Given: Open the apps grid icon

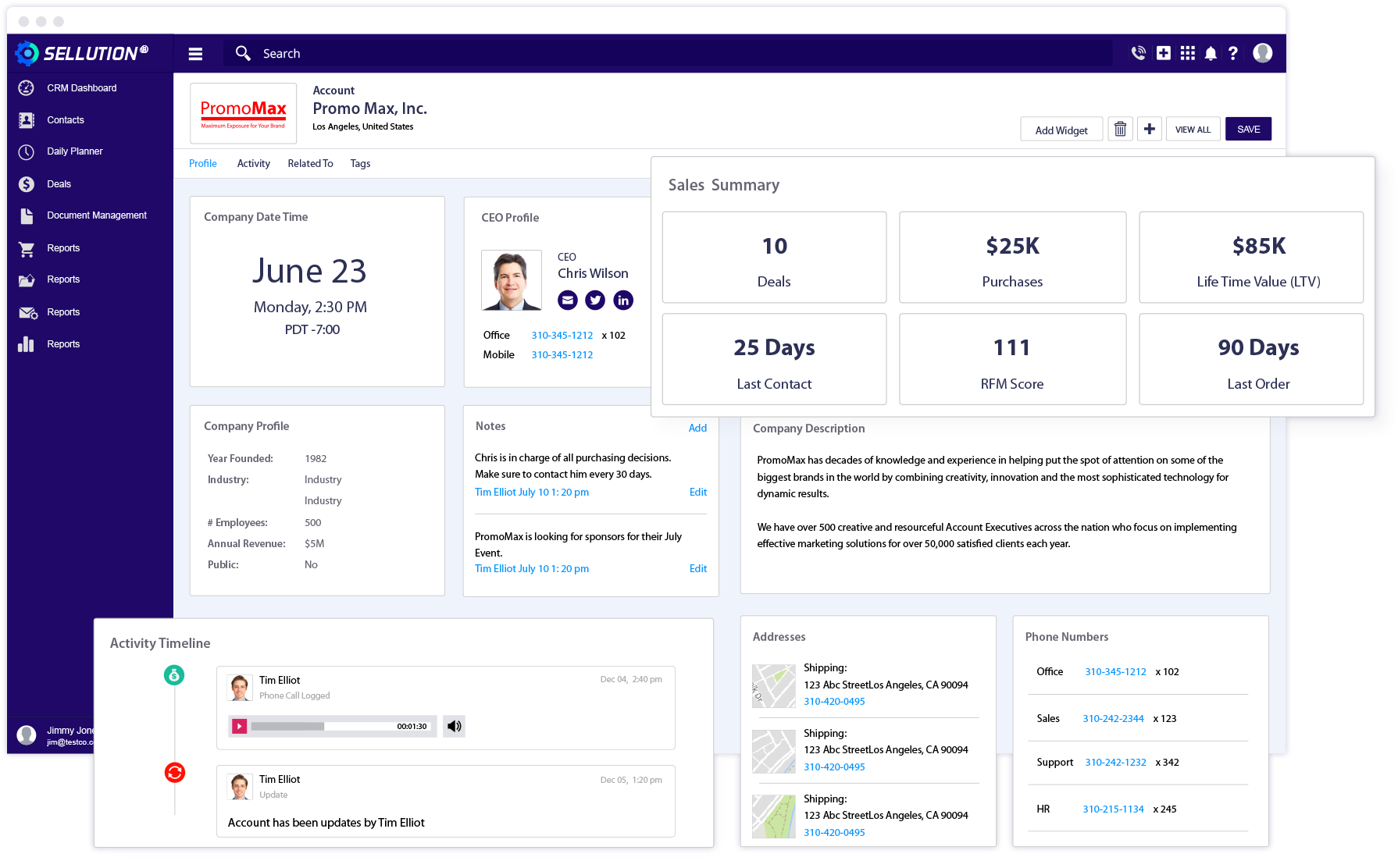Looking at the screenshot, I should click(1188, 53).
